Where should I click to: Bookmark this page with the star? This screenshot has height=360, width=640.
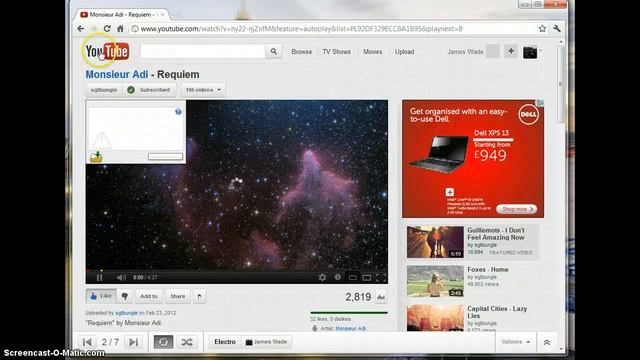542,29
